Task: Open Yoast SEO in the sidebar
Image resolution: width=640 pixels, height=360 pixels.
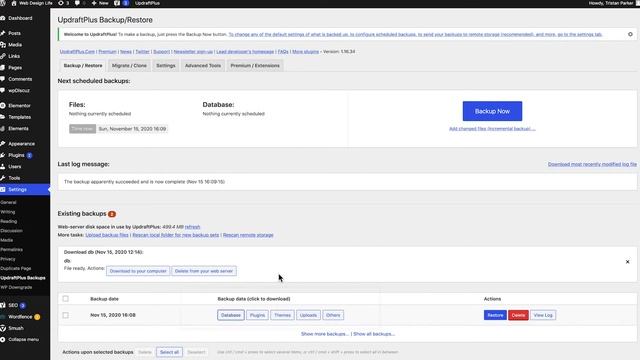Action: click(13, 305)
